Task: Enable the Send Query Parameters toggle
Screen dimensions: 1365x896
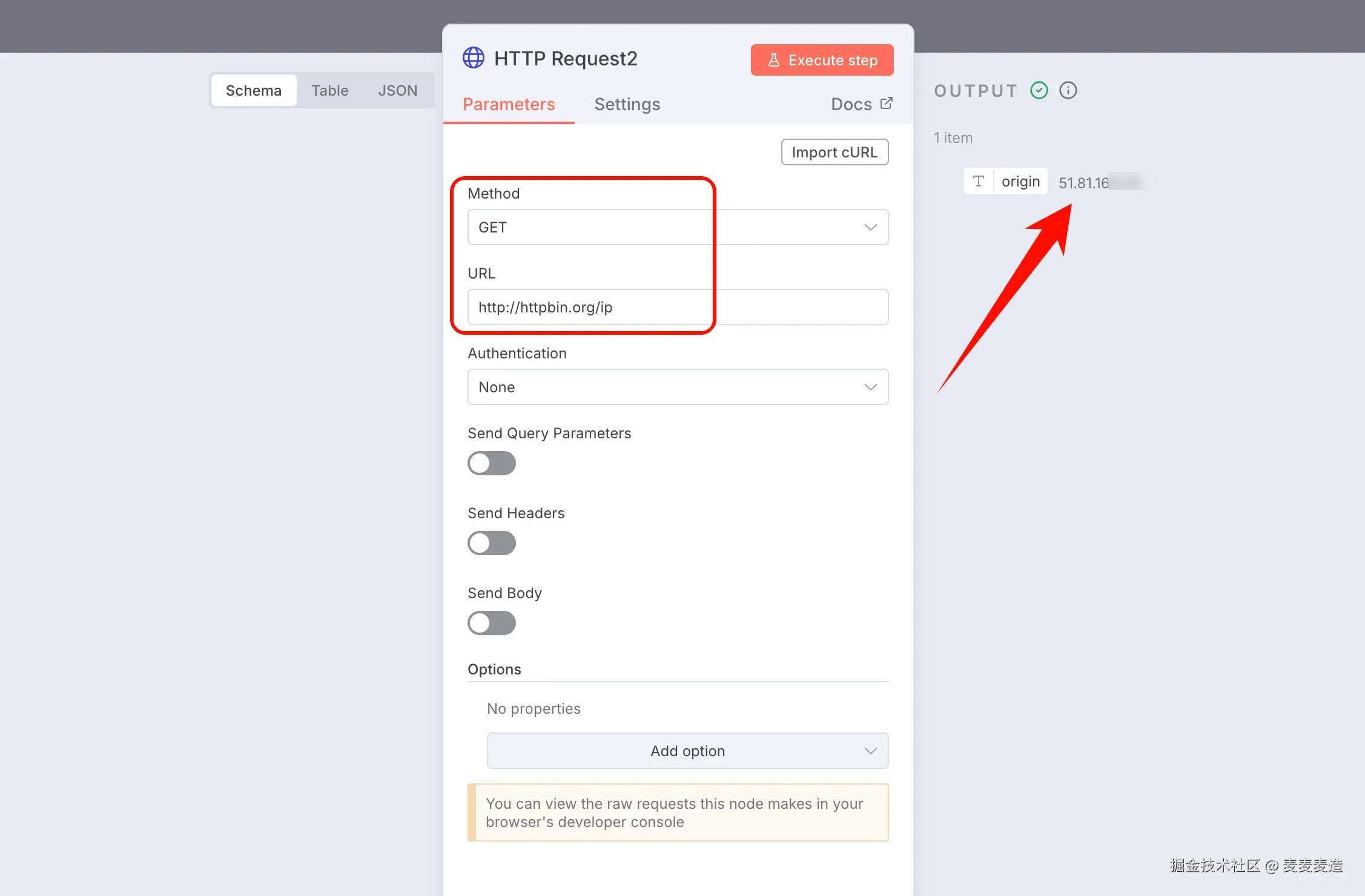Action: click(x=491, y=463)
